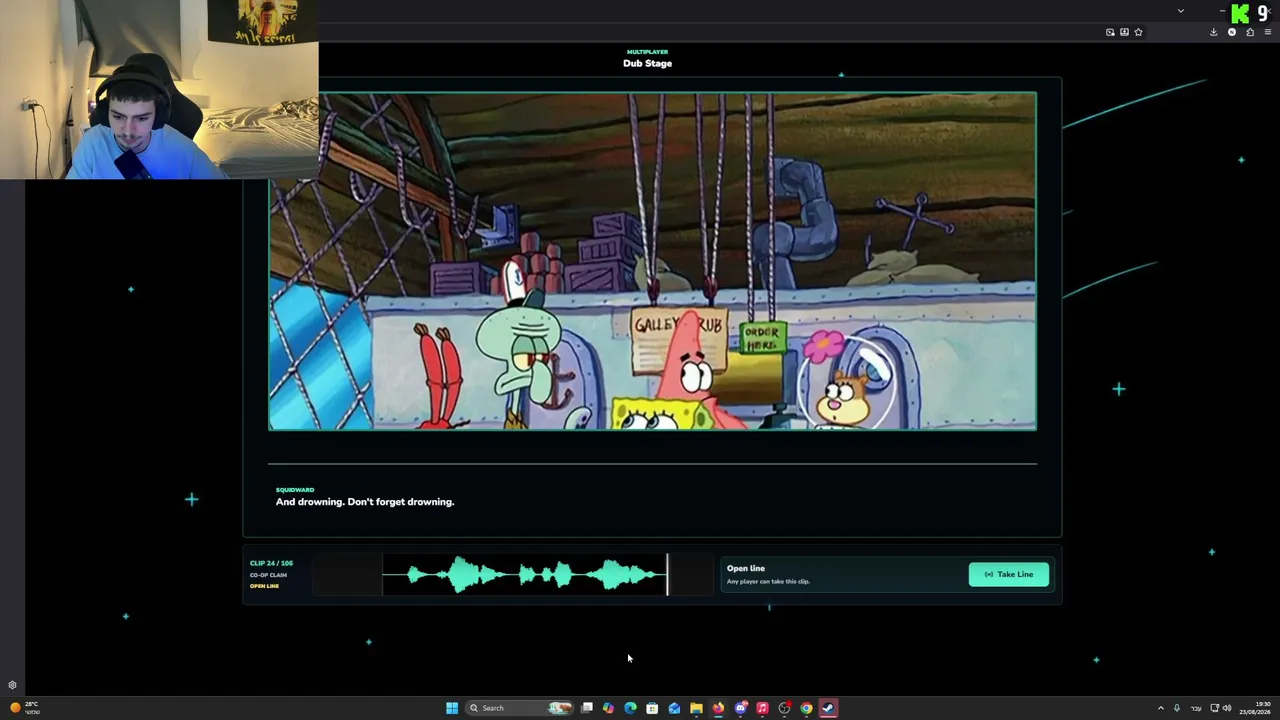Launch Copilot from the taskbar
This screenshot has width=1280, height=720.
608,708
